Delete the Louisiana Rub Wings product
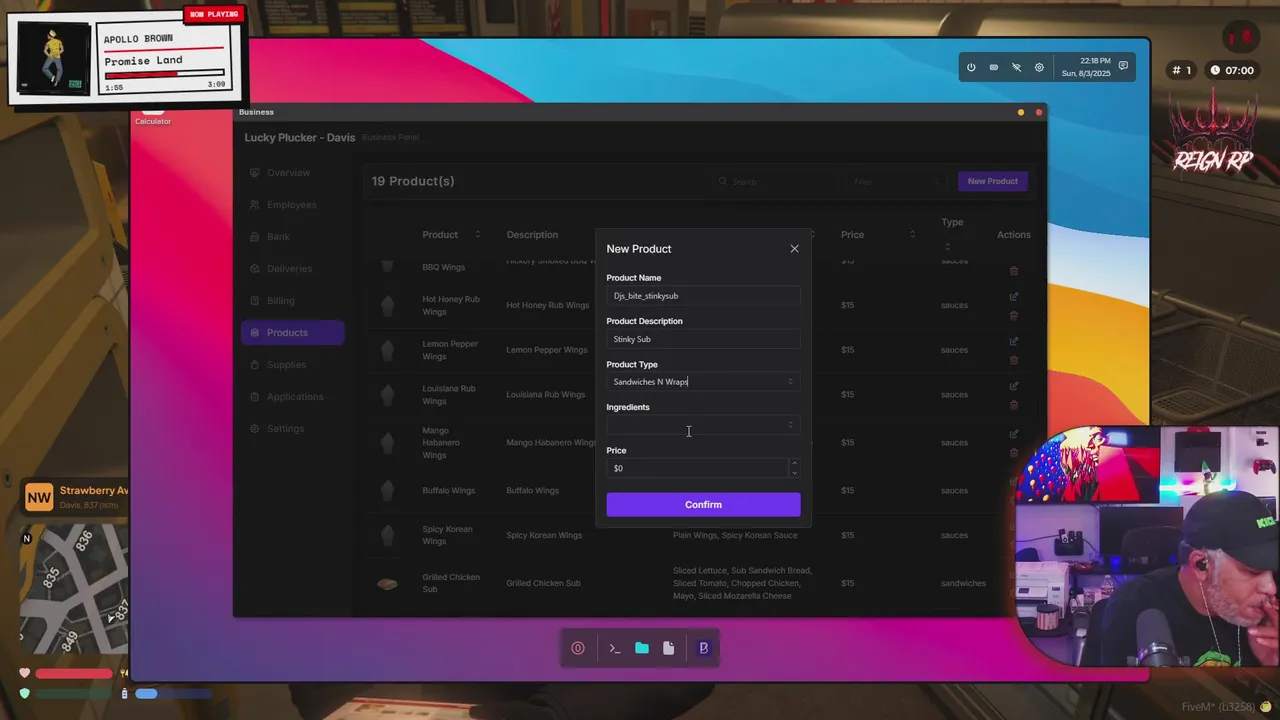The image size is (1280, 720). click(x=1014, y=404)
